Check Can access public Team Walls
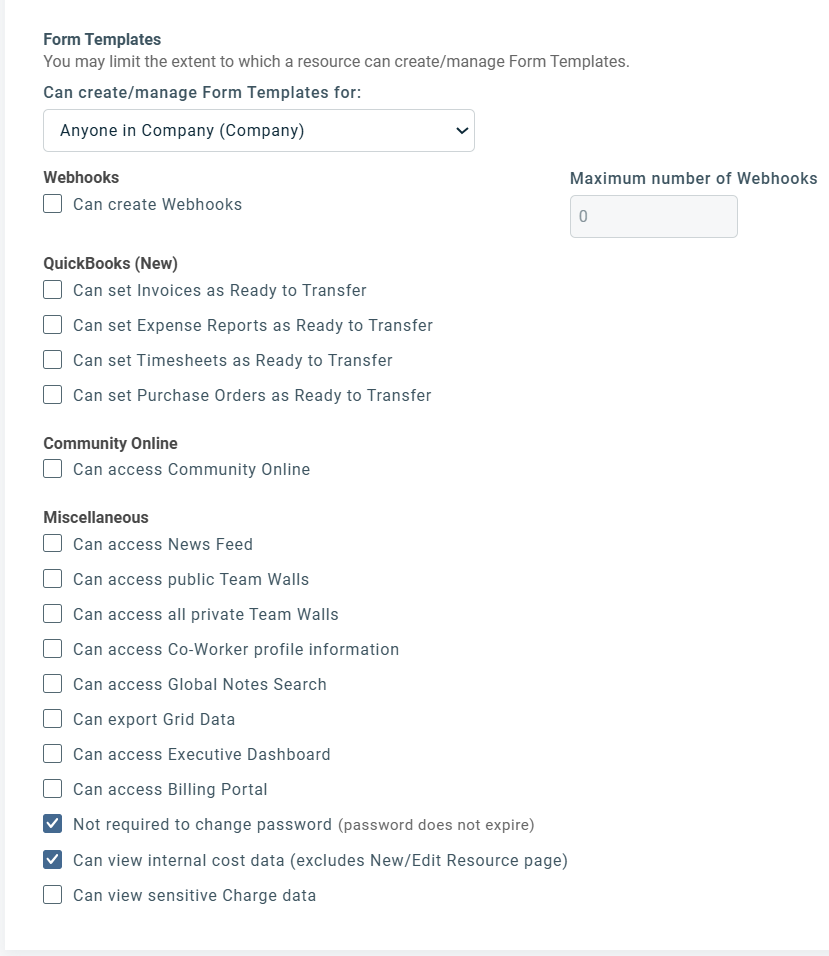829x956 pixels. pos(53,580)
